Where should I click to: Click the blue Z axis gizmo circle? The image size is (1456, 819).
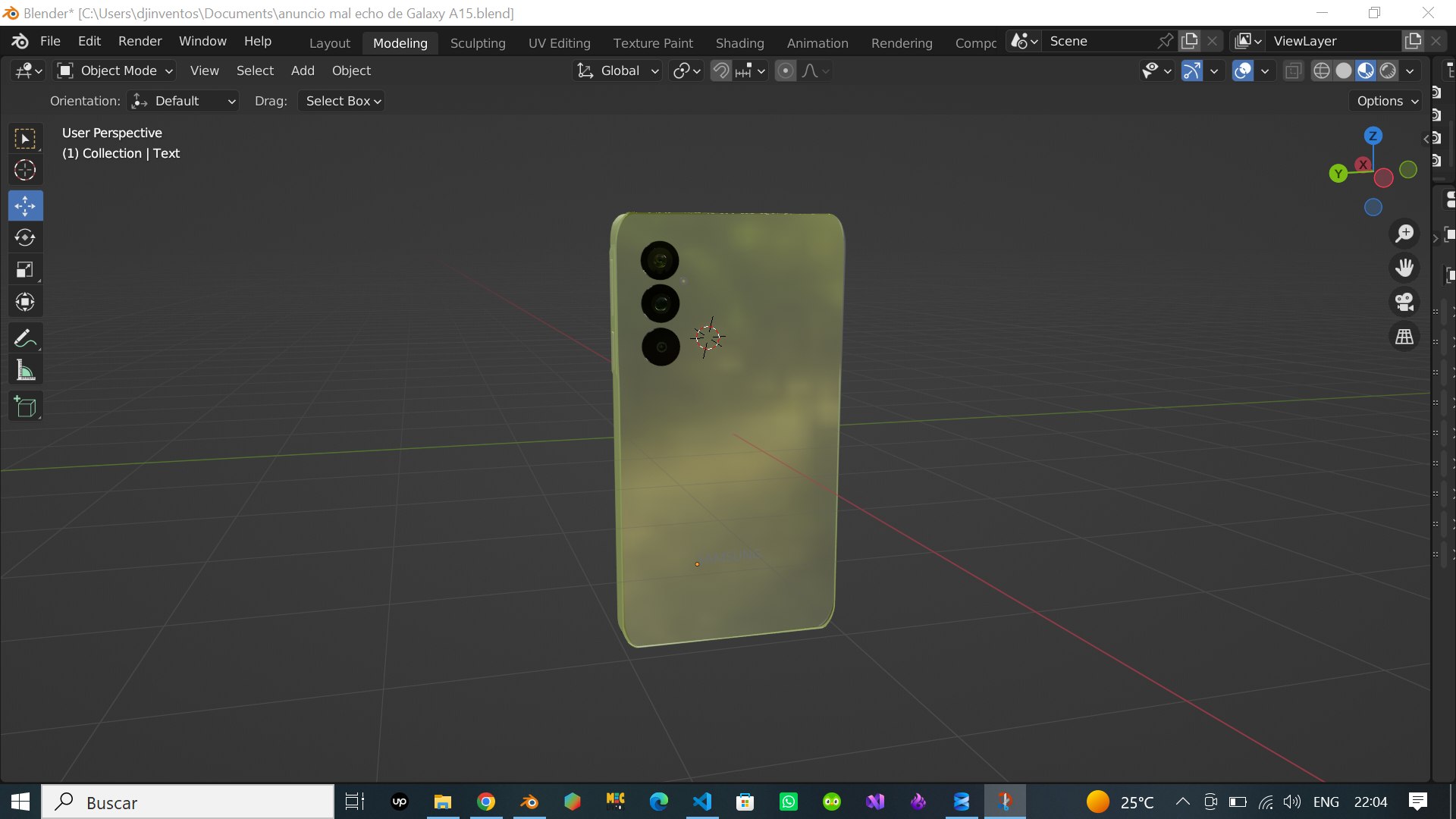(x=1373, y=136)
